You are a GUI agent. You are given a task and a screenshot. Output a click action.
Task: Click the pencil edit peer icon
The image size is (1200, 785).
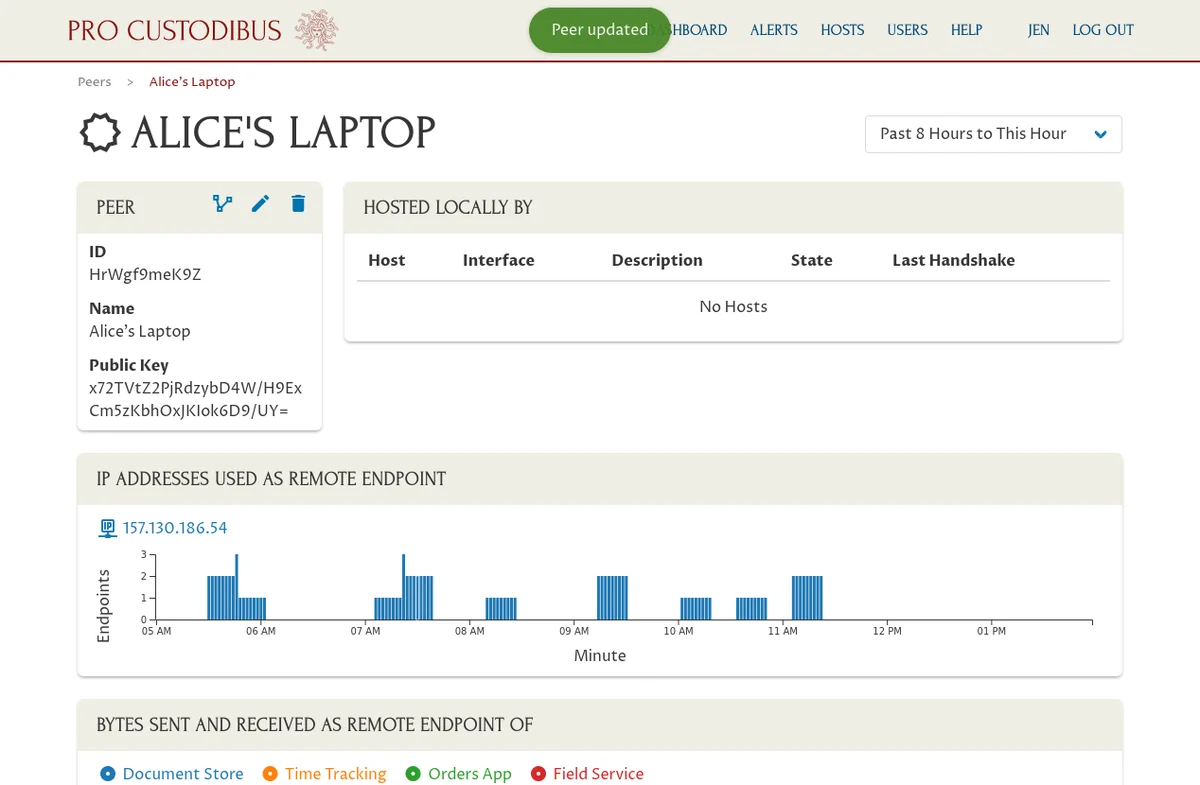tap(260, 204)
